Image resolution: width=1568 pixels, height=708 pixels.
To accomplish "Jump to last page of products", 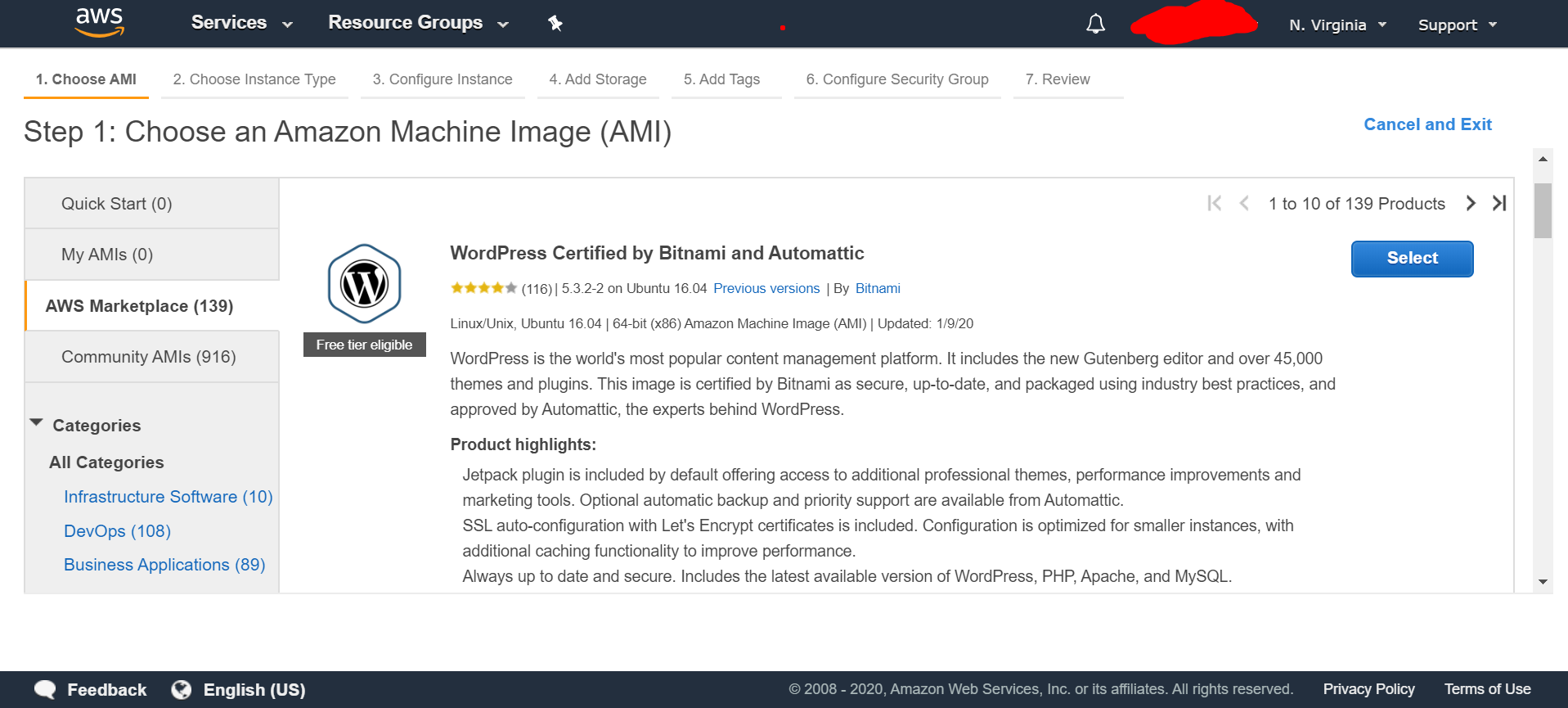I will click(1499, 203).
